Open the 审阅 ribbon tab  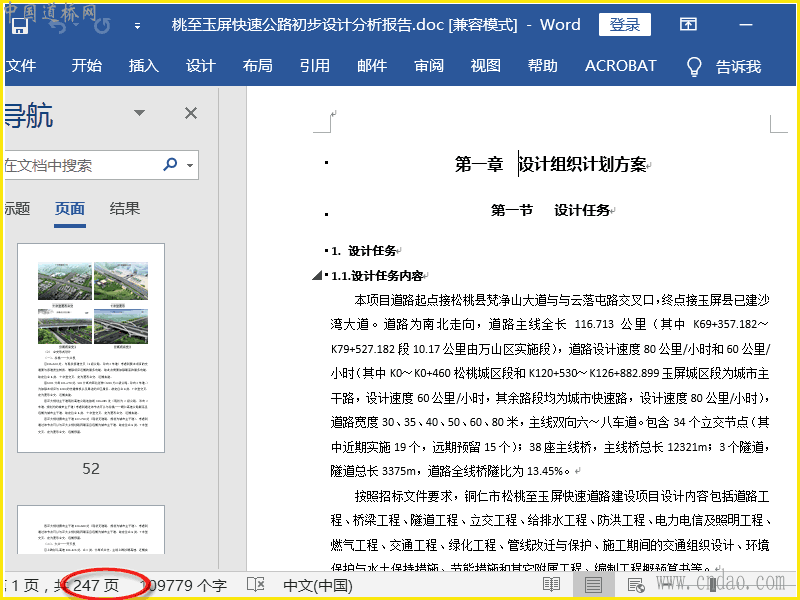tap(429, 66)
